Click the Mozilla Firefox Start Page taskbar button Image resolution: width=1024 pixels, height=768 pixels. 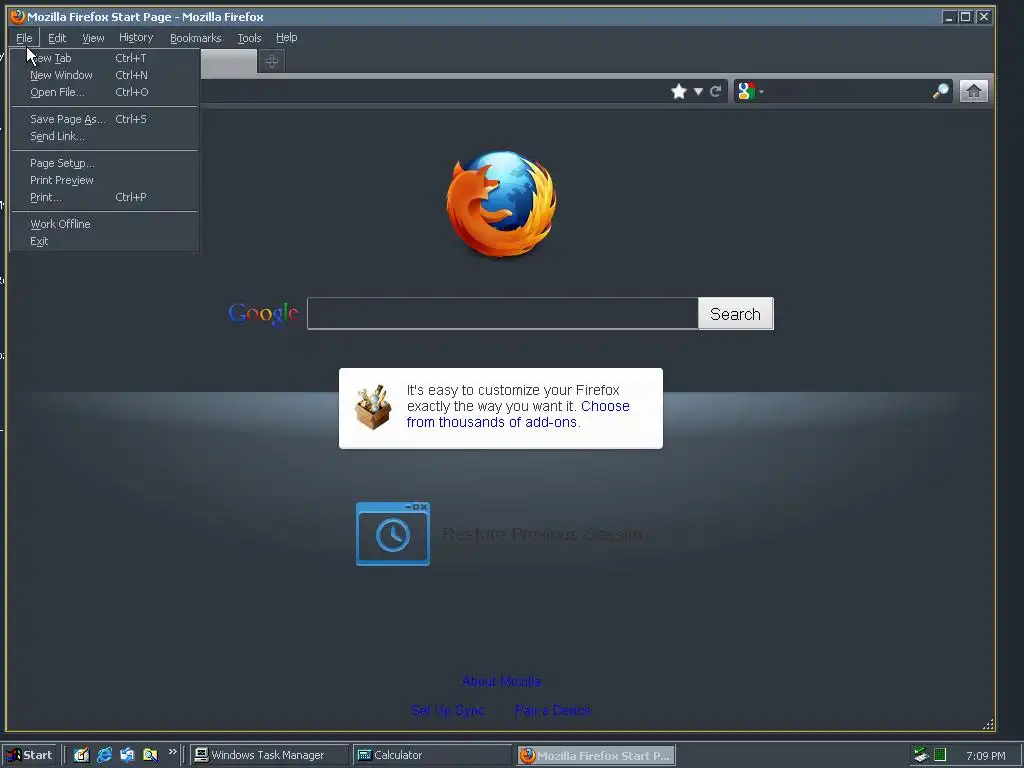(x=596, y=755)
